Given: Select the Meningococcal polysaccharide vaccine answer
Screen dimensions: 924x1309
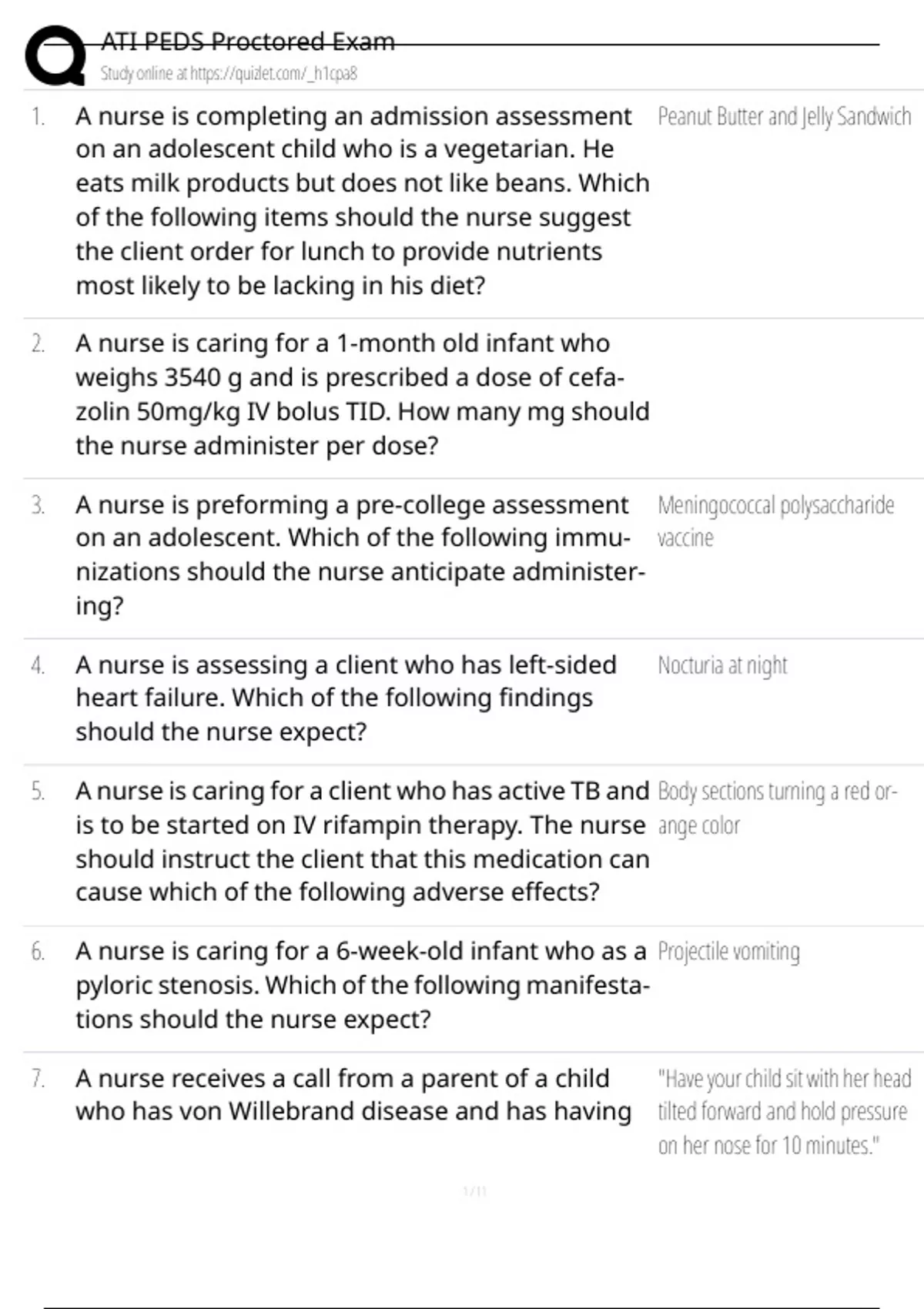Looking at the screenshot, I should click(x=775, y=521).
